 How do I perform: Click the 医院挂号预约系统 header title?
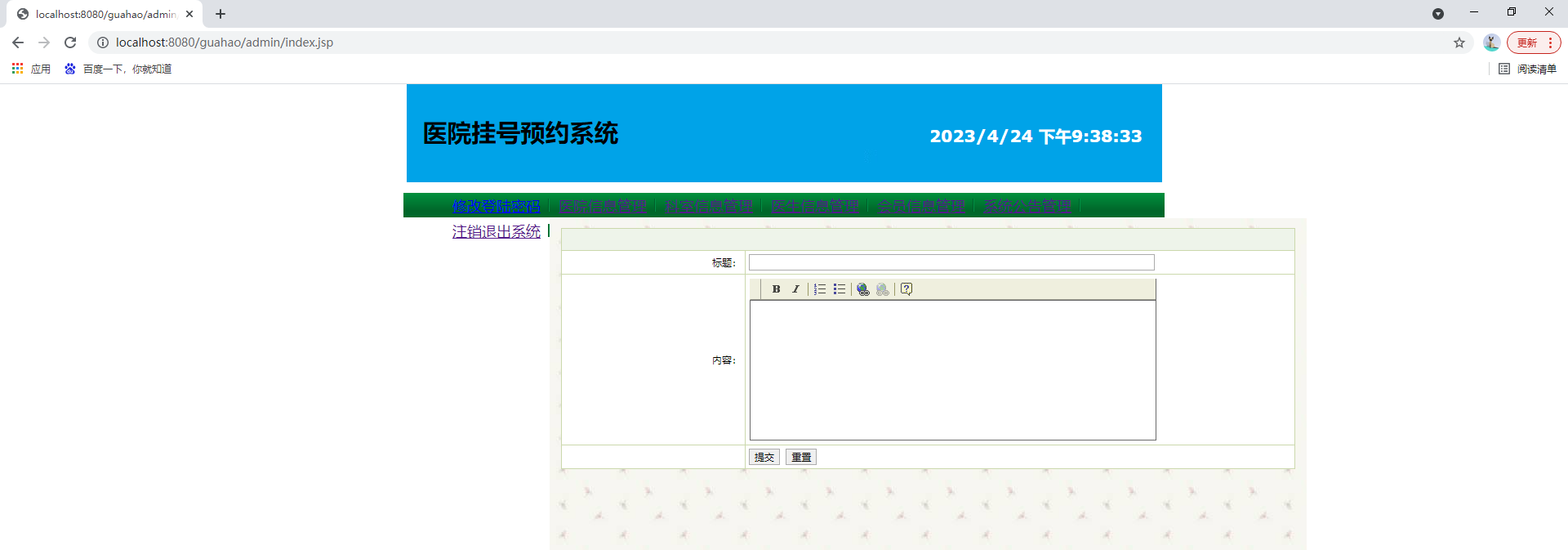[520, 133]
